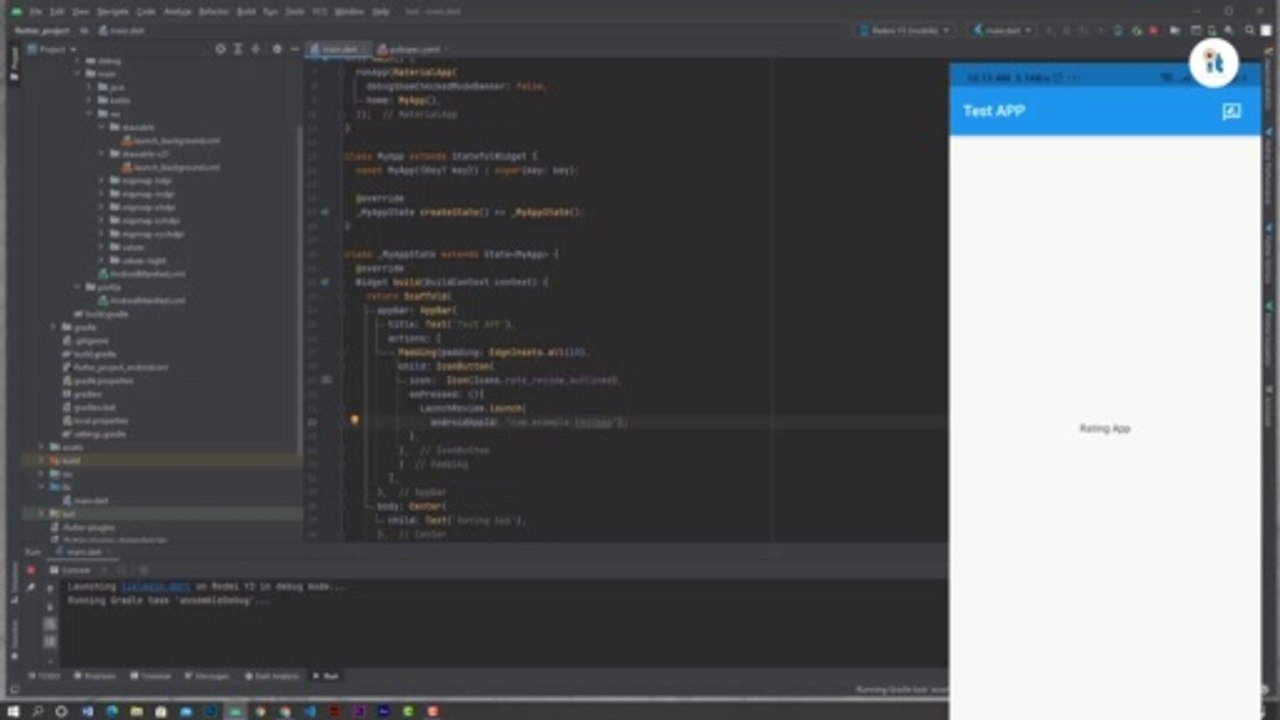Expand the assets folder in project tree

click(x=41, y=447)
